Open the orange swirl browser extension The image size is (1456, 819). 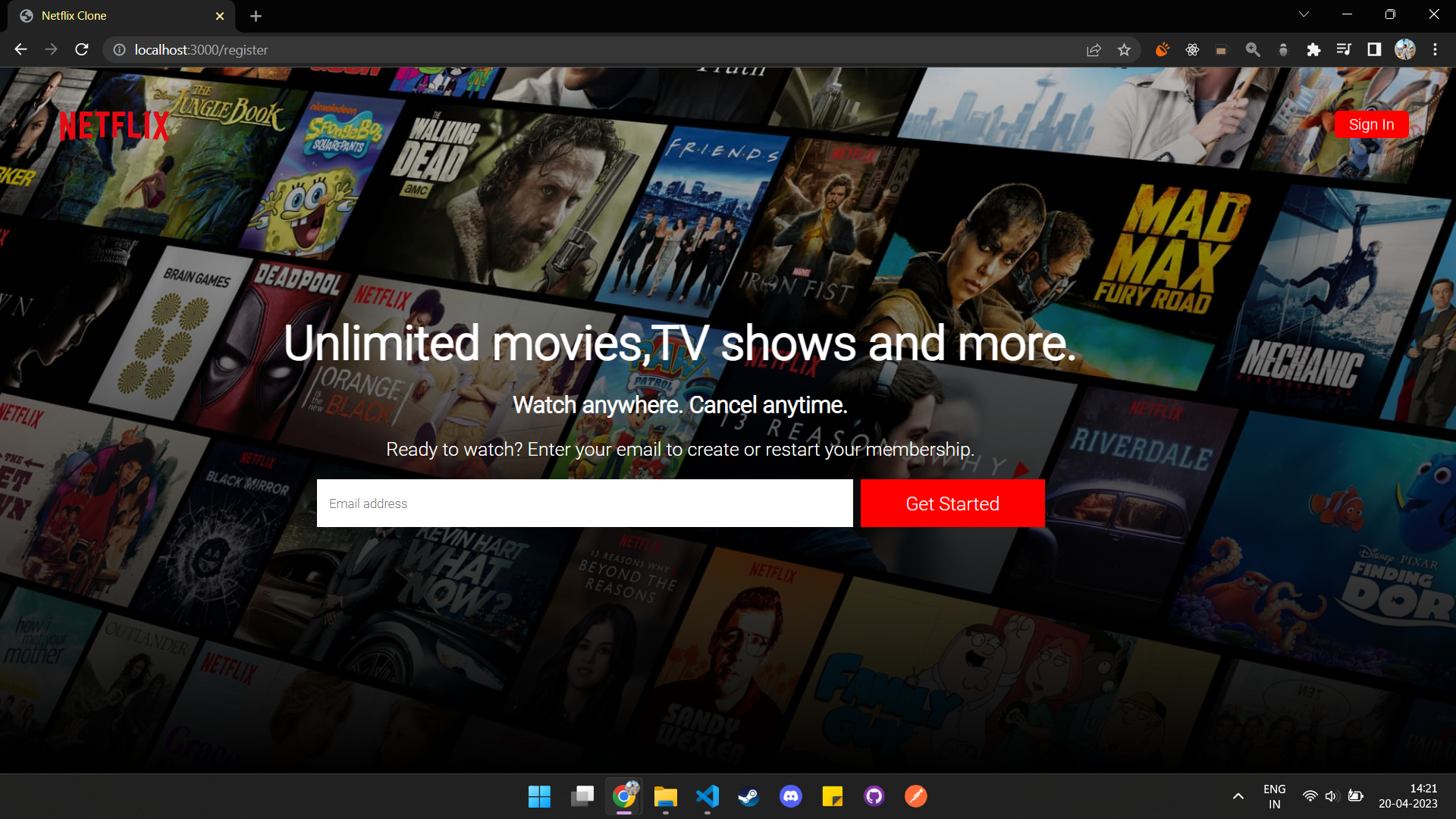(1162, 49)
